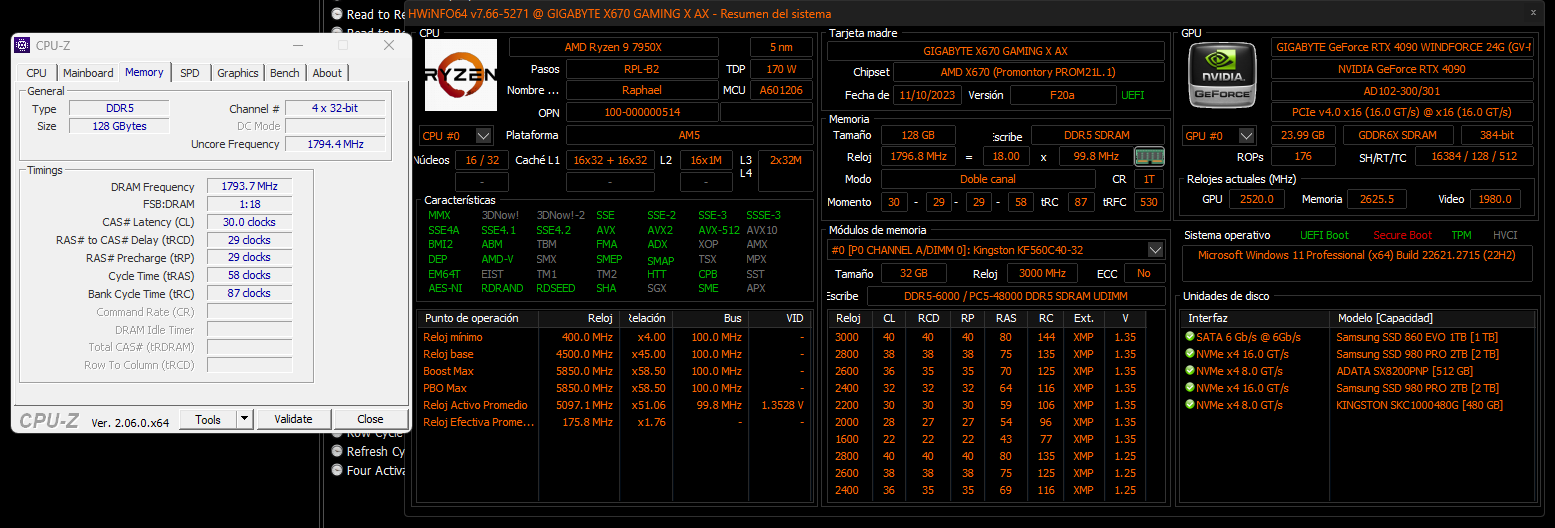Screen dimensions: 1555x528
Task: Open the arrow beside CPU-Z Tools button
Action: click(245, 419)
